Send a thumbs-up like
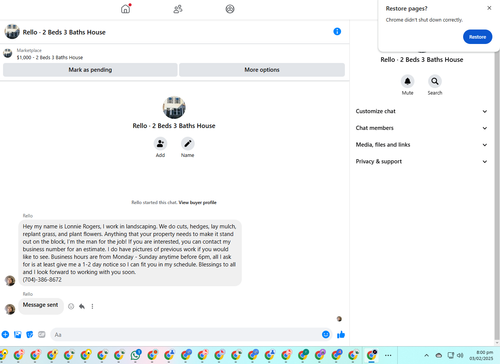This screenshot has width=500, height=364. click(341, 334)
